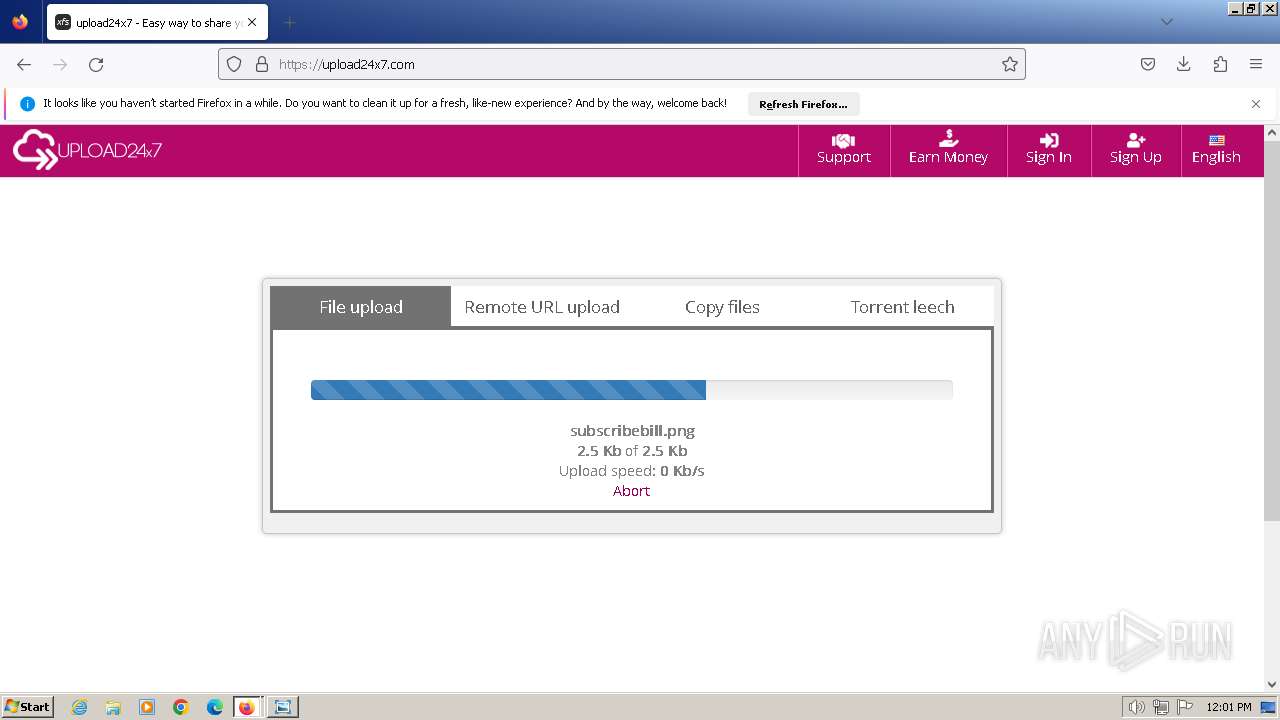Go forward to the next page

coord(60,64)
